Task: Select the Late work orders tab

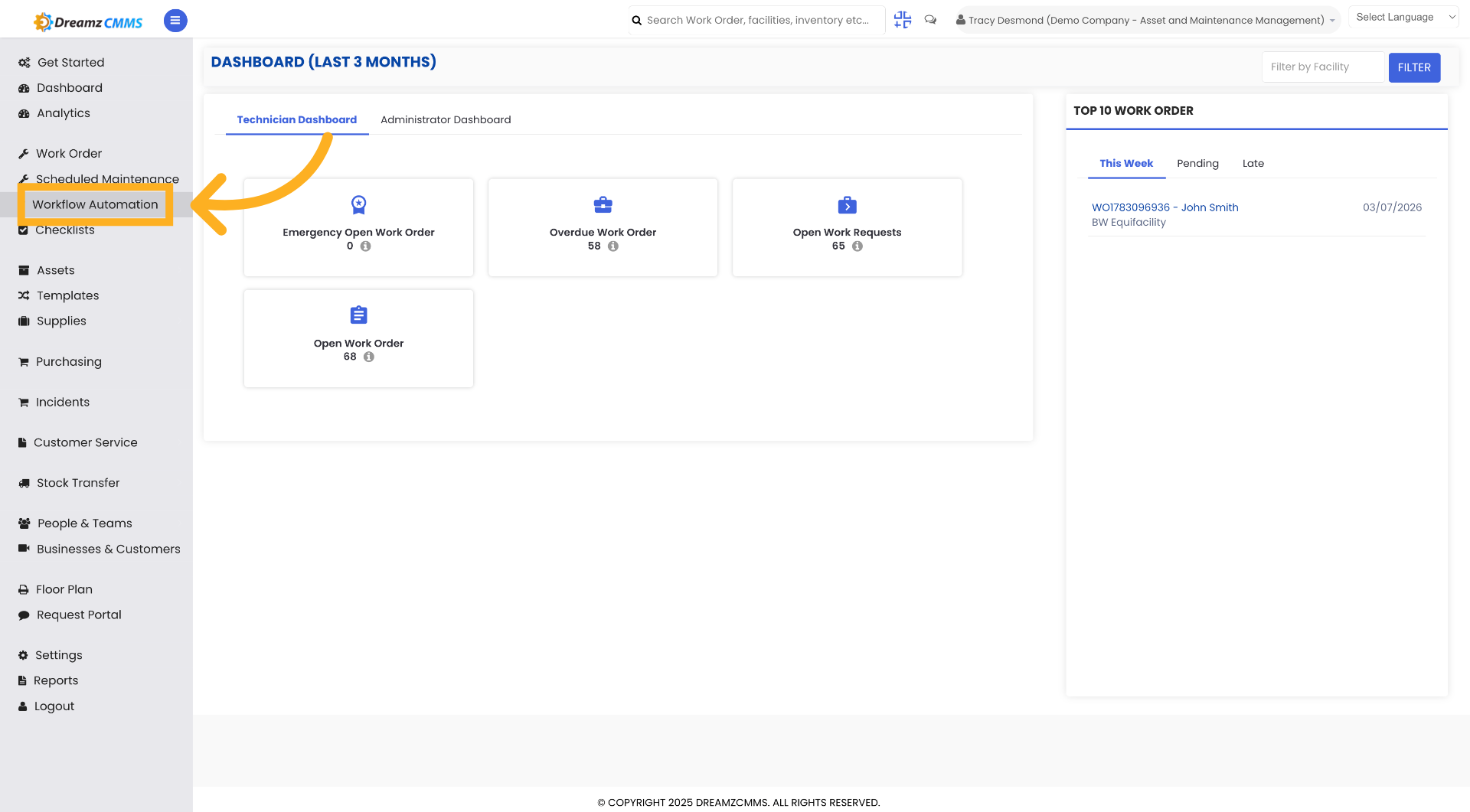Action: [1253, 163]
